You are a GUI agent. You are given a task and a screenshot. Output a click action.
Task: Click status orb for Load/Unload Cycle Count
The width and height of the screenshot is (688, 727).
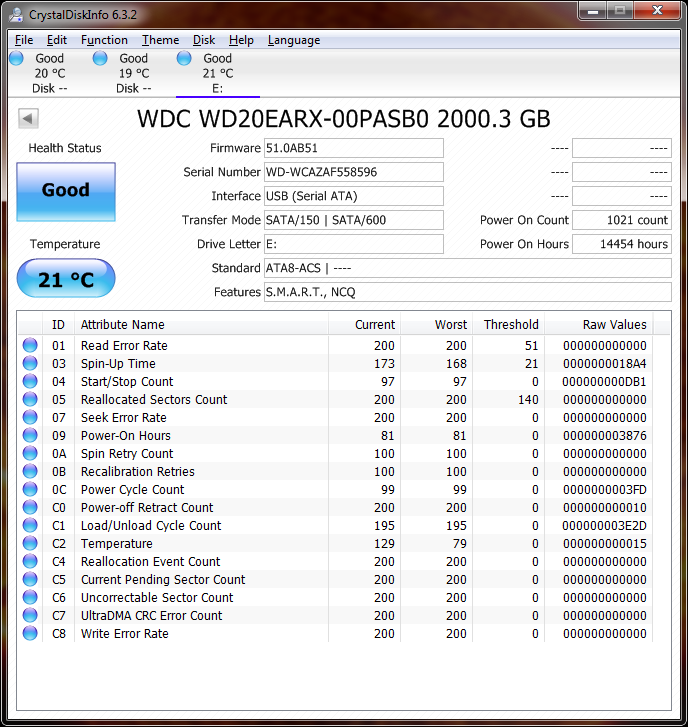point(30,526)
